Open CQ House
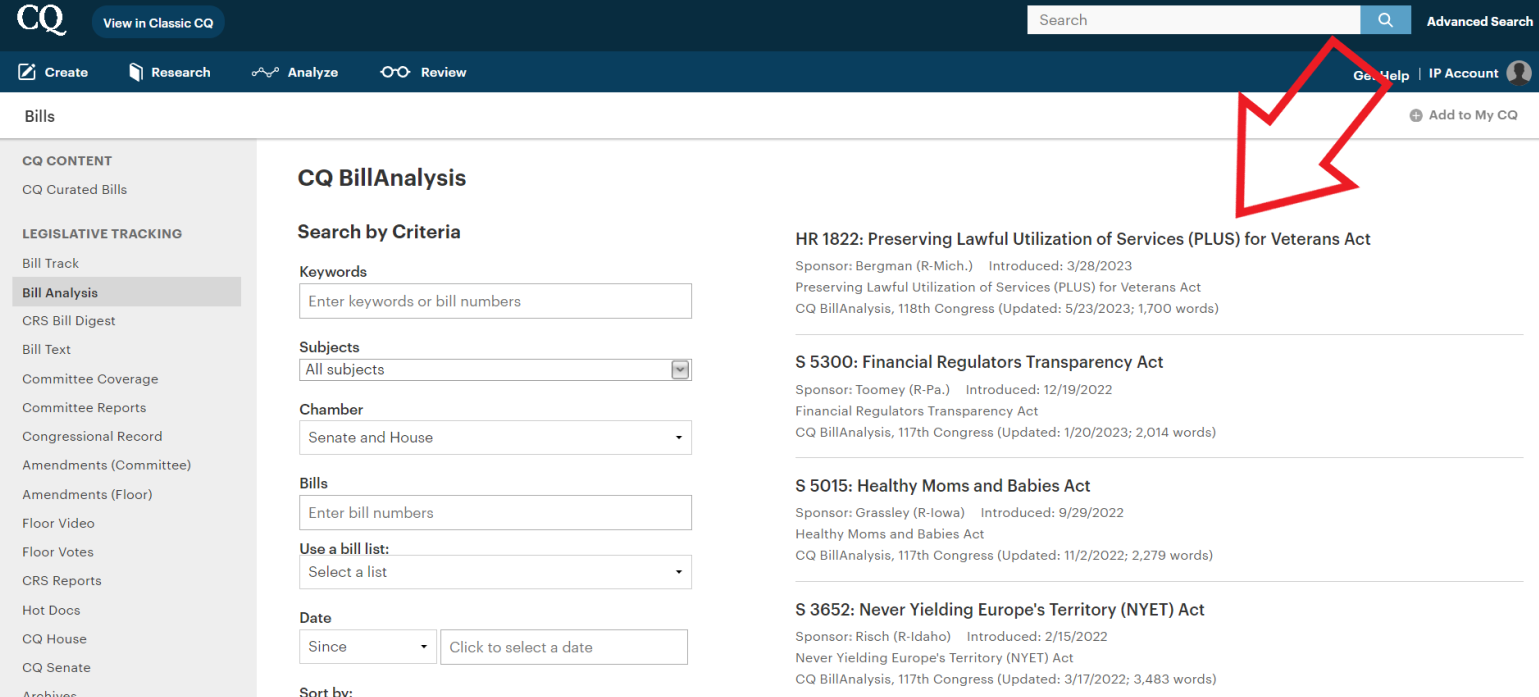The image size is (1539, 697). pos(54,639)
